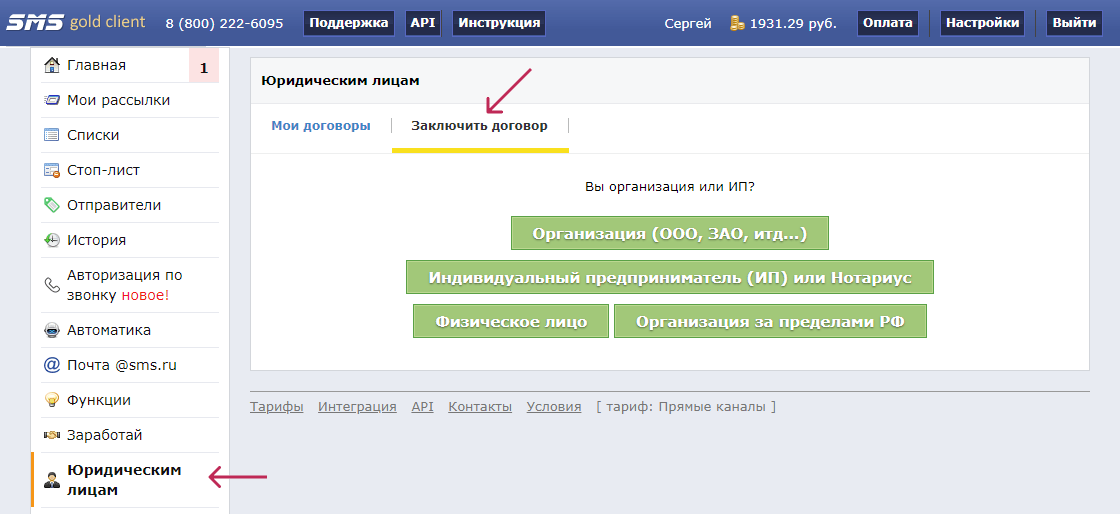Open the Тарифы footer link
1120x514 pixels.
276,407
